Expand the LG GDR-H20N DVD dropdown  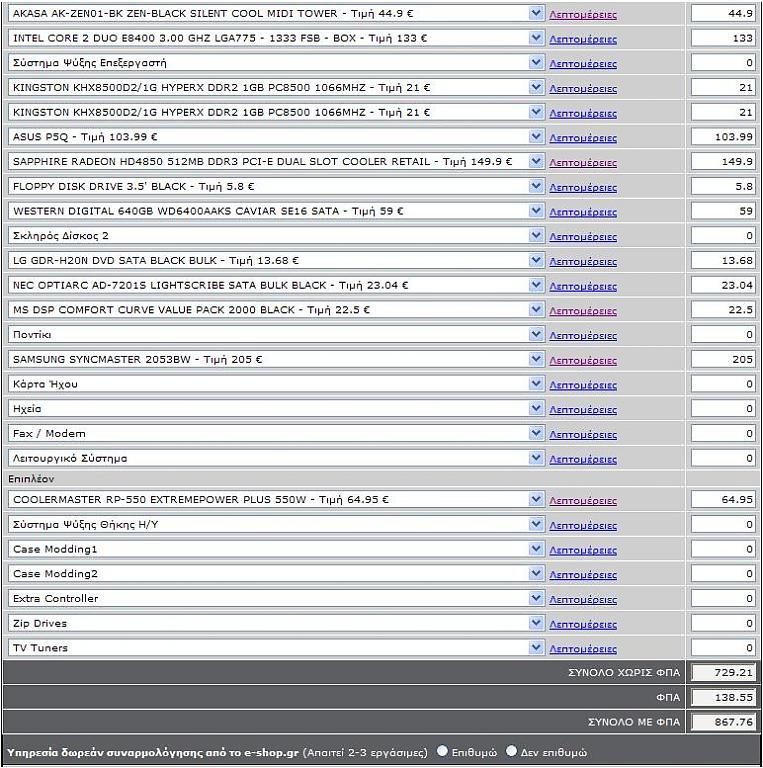point(276,261)
